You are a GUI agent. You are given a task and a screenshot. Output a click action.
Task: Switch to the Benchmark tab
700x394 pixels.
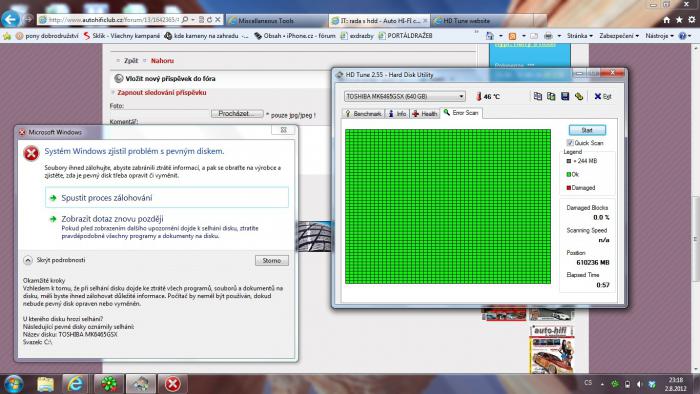click(363, 114)
